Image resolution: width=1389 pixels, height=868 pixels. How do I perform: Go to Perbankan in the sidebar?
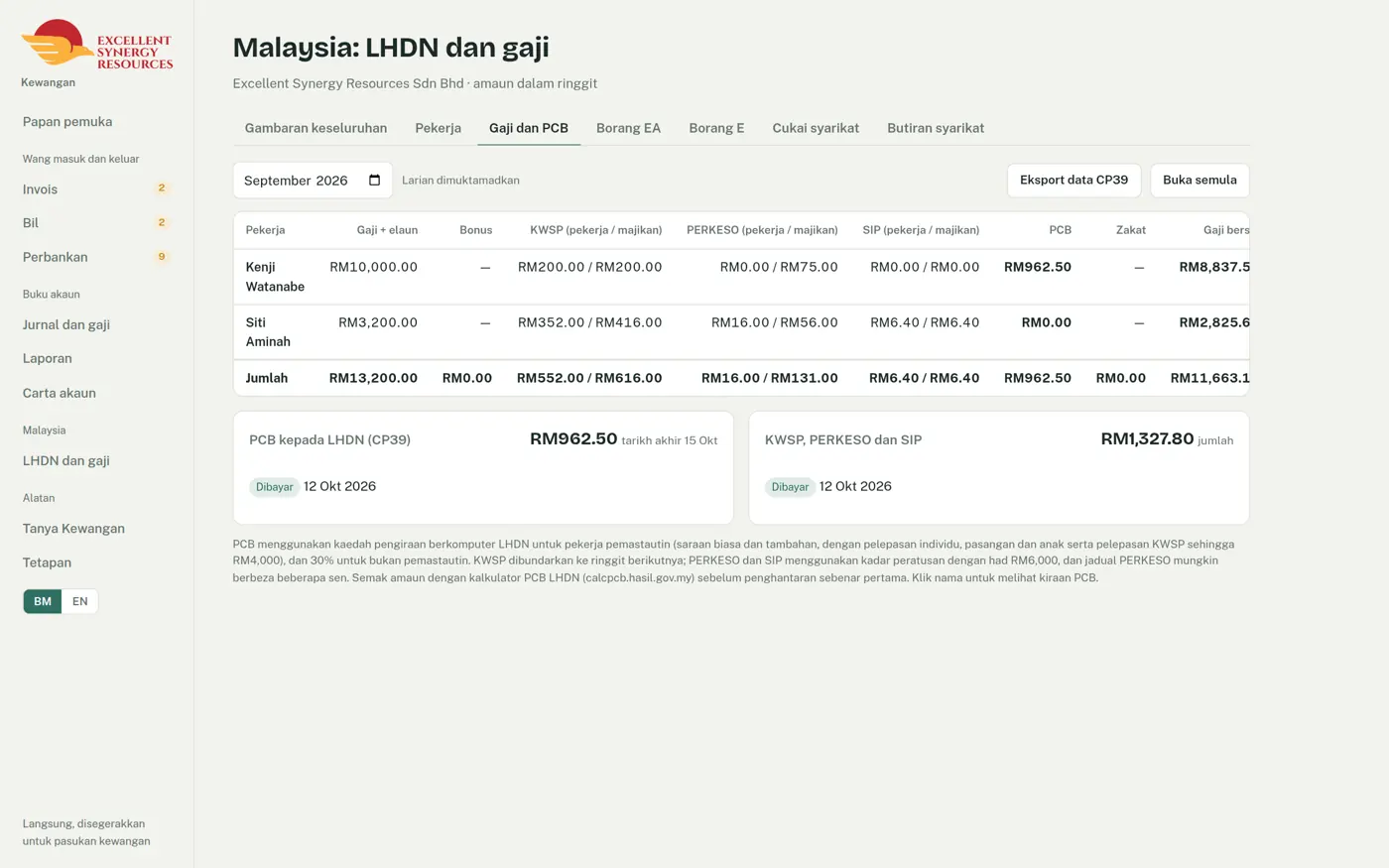tap(97, 257)
